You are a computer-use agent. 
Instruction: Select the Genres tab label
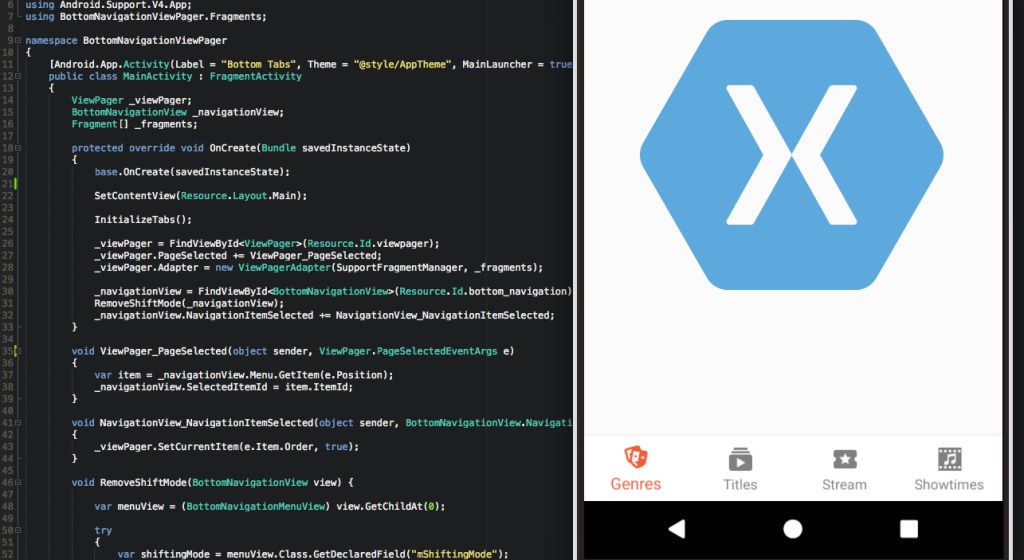[635, 484]
